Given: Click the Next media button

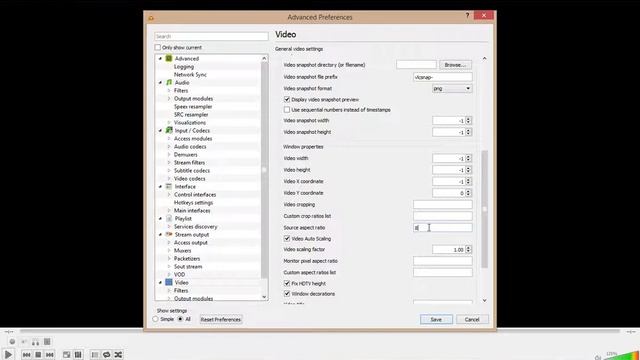Looking at the screenshot, I should (x=49, y=355).
